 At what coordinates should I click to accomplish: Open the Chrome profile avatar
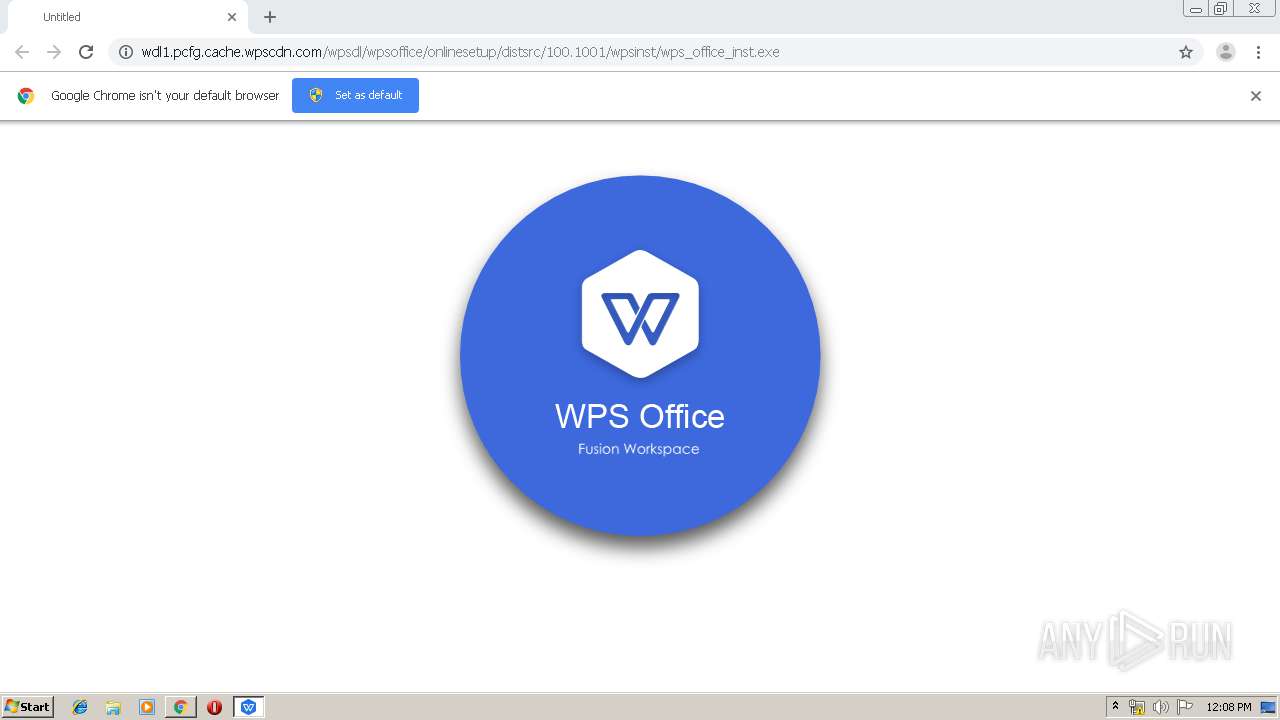[1226, 52]
